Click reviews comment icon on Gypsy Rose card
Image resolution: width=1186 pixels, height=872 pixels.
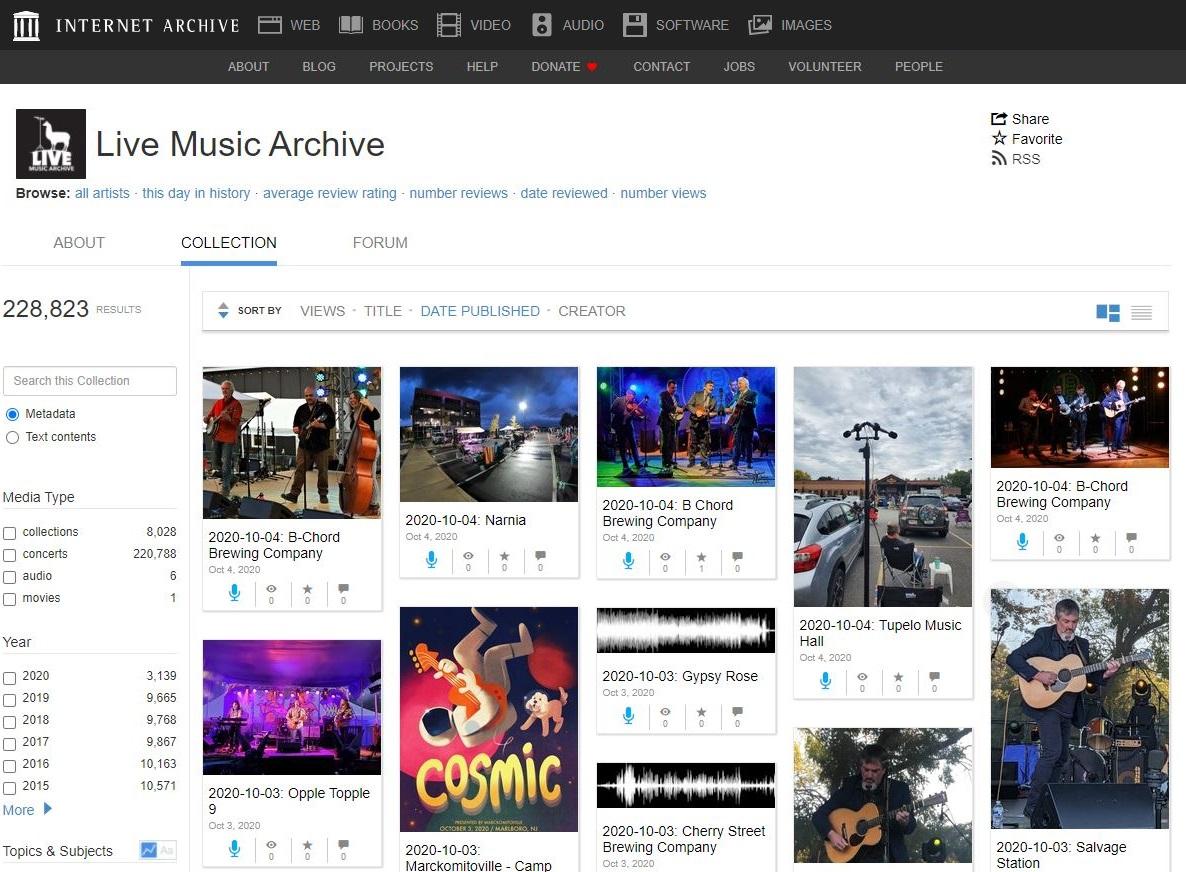pyautogui.click(x=737, y=712)
